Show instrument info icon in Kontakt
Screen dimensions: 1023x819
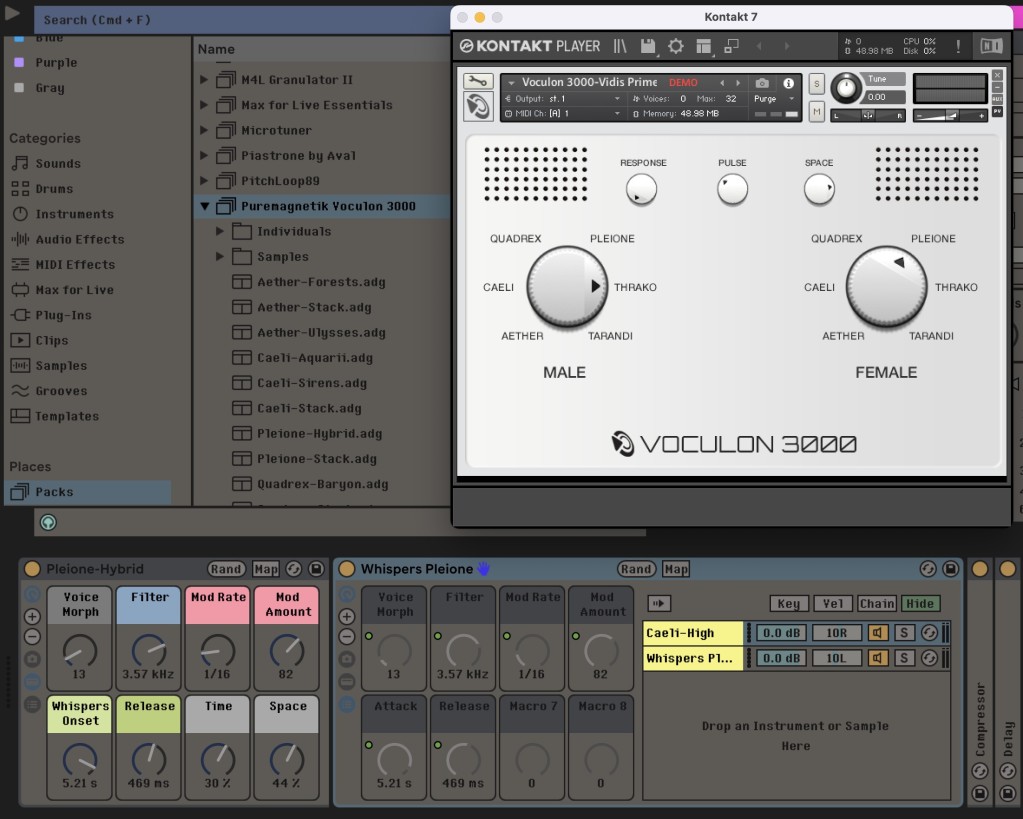click(x=788, y=83)
